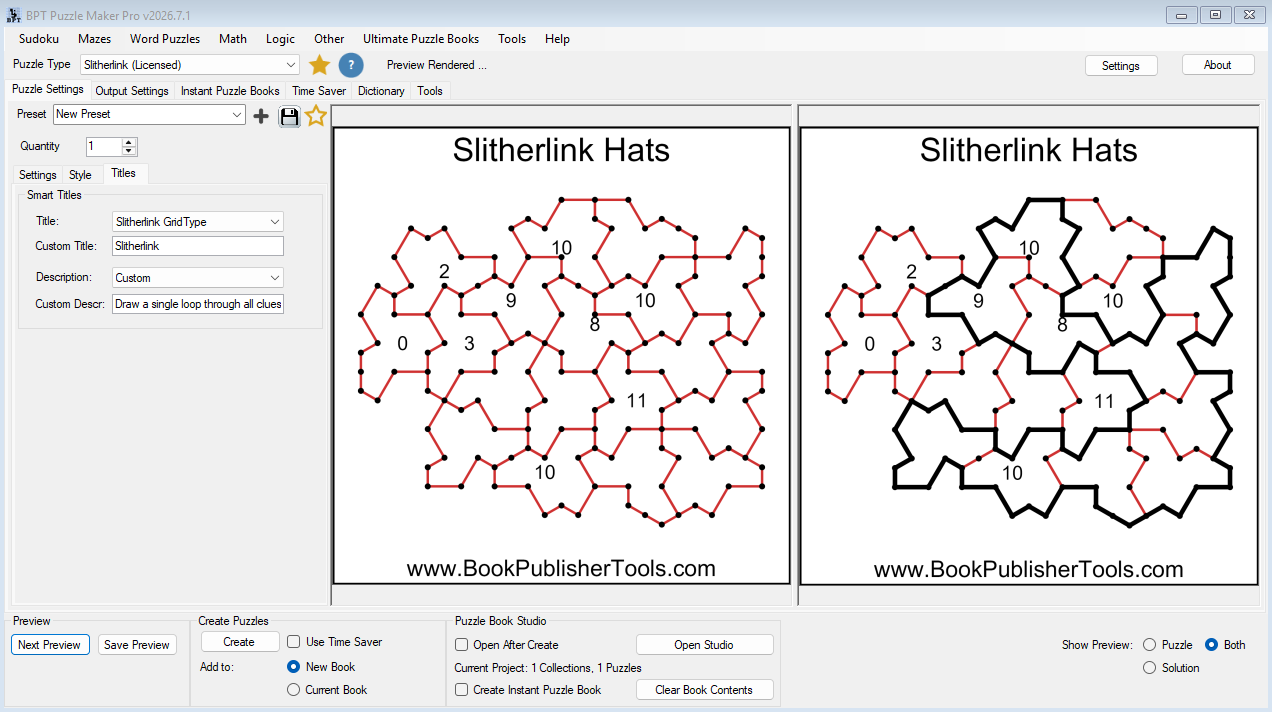
Task: Open the Ultimate Puzzle Books menu
Action: (x=421, y=39)
